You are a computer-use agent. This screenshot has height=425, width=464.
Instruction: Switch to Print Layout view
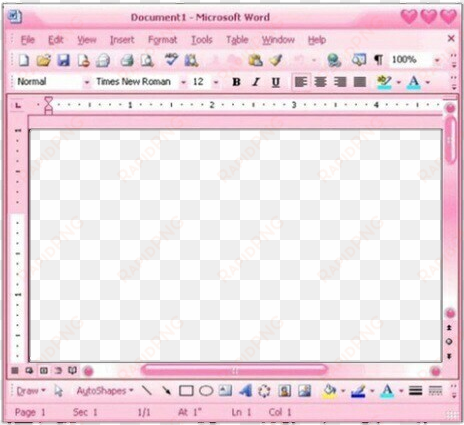[44, 370]
